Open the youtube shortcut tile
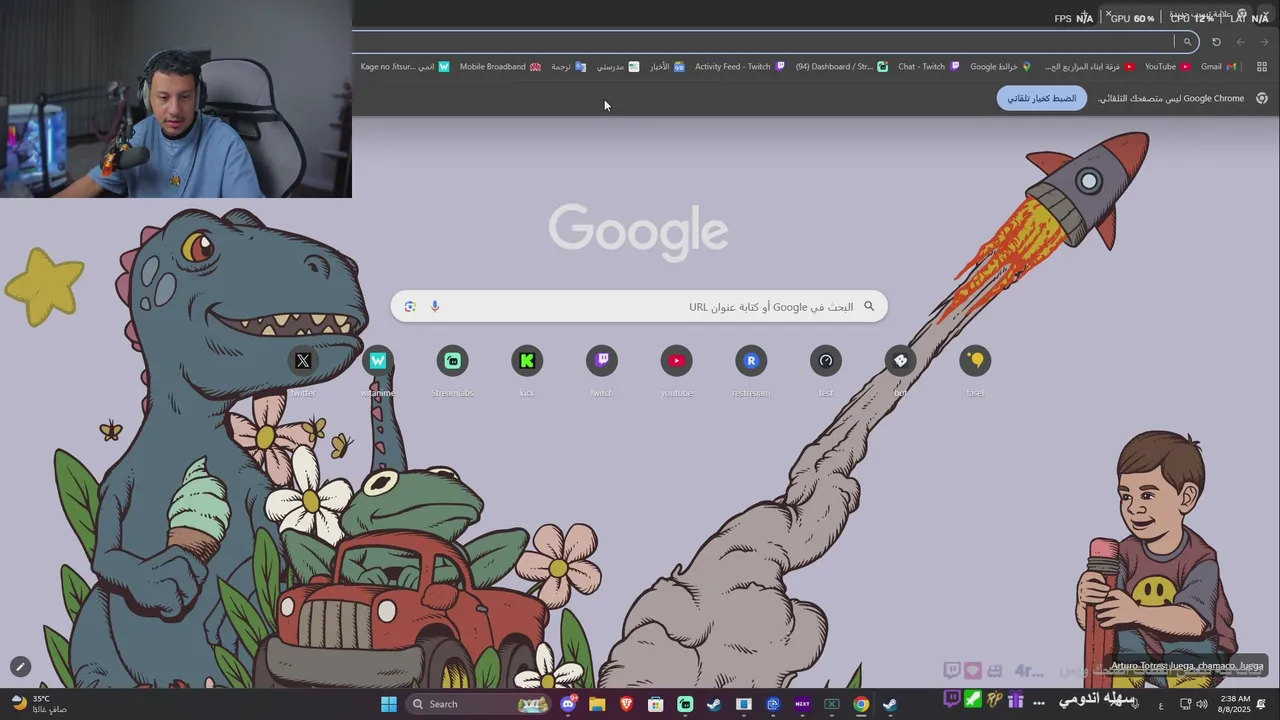1280x720 pixels. 676,372
